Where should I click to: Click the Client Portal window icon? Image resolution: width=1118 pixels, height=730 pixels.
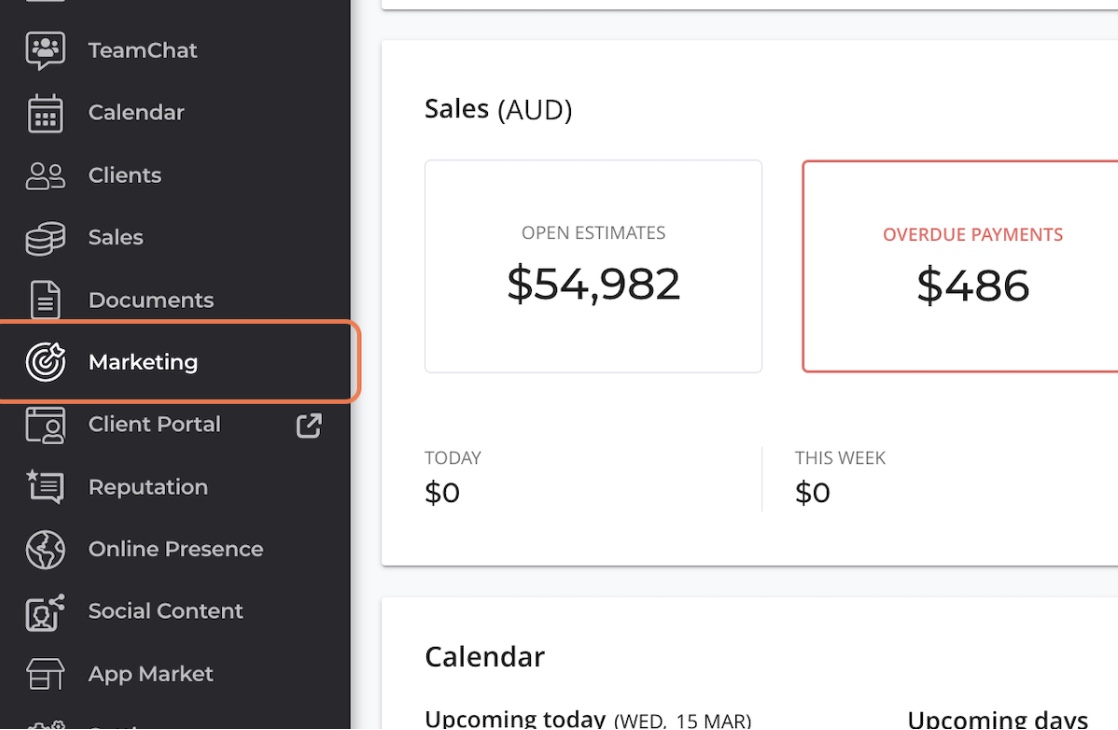coord(45,425)
